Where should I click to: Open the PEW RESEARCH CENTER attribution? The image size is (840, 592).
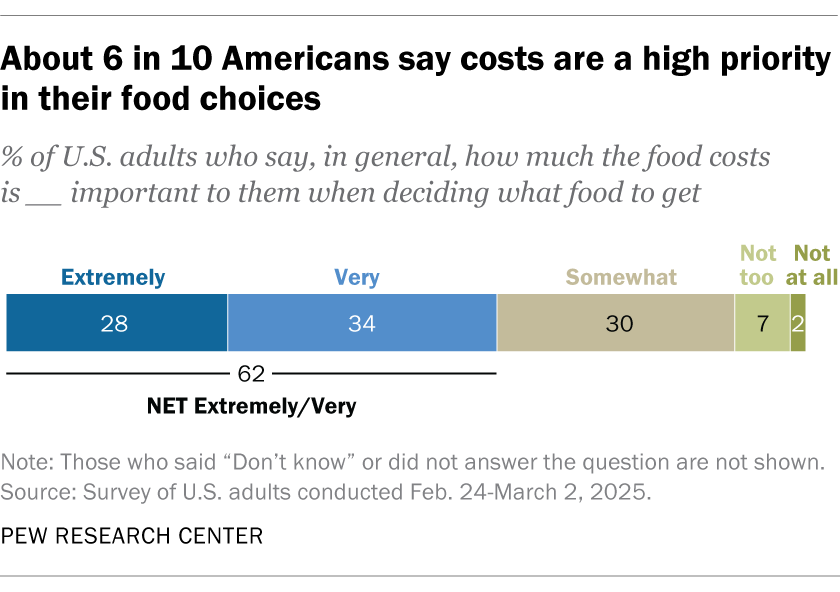pos(133,536)
